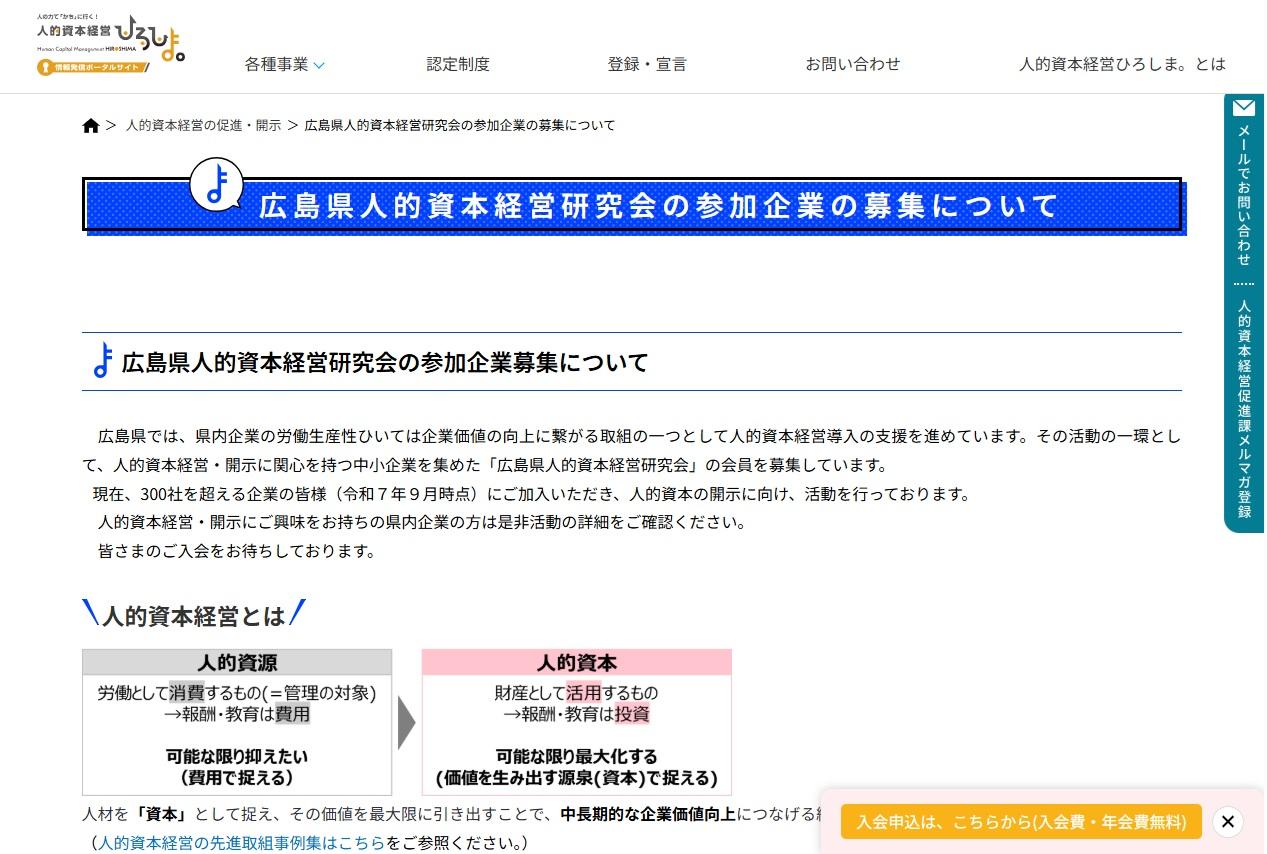This screenshot has width=1267, height=854.
Task: Open 人的資本経営促進課メルマガ登録 side tab
Action: pos(1244,408)
